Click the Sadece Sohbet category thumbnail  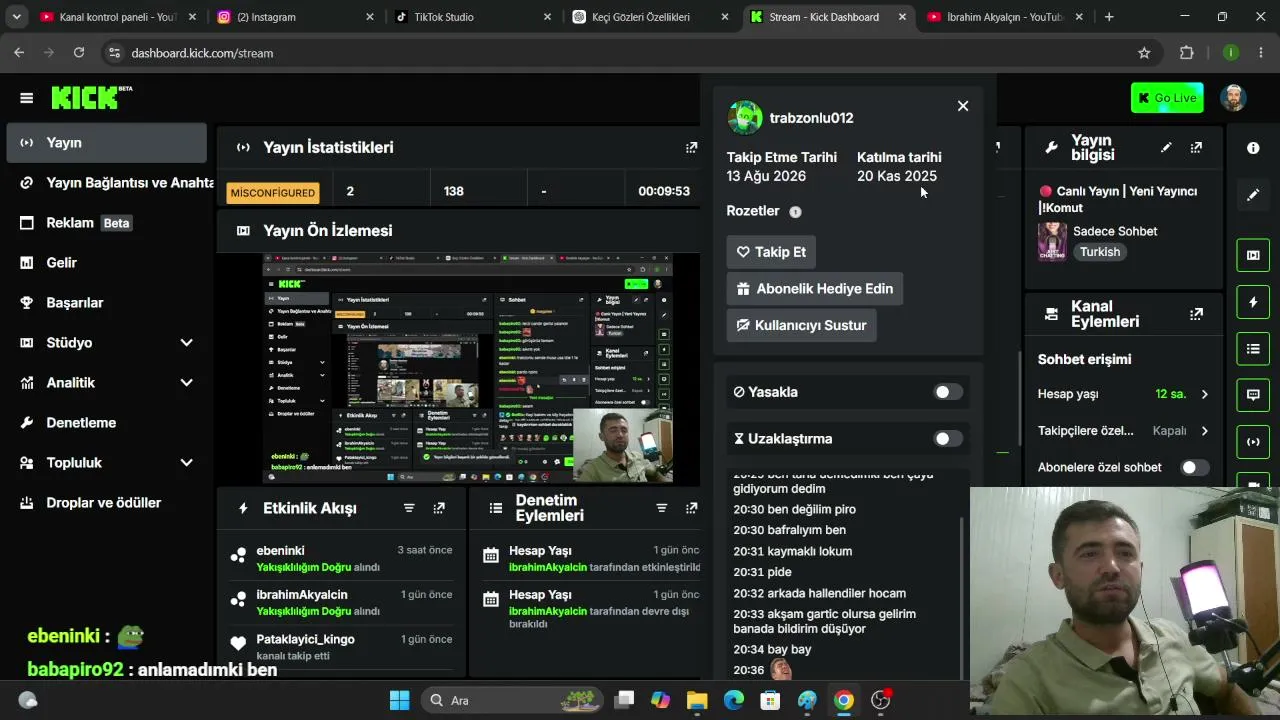[1052, 241]
